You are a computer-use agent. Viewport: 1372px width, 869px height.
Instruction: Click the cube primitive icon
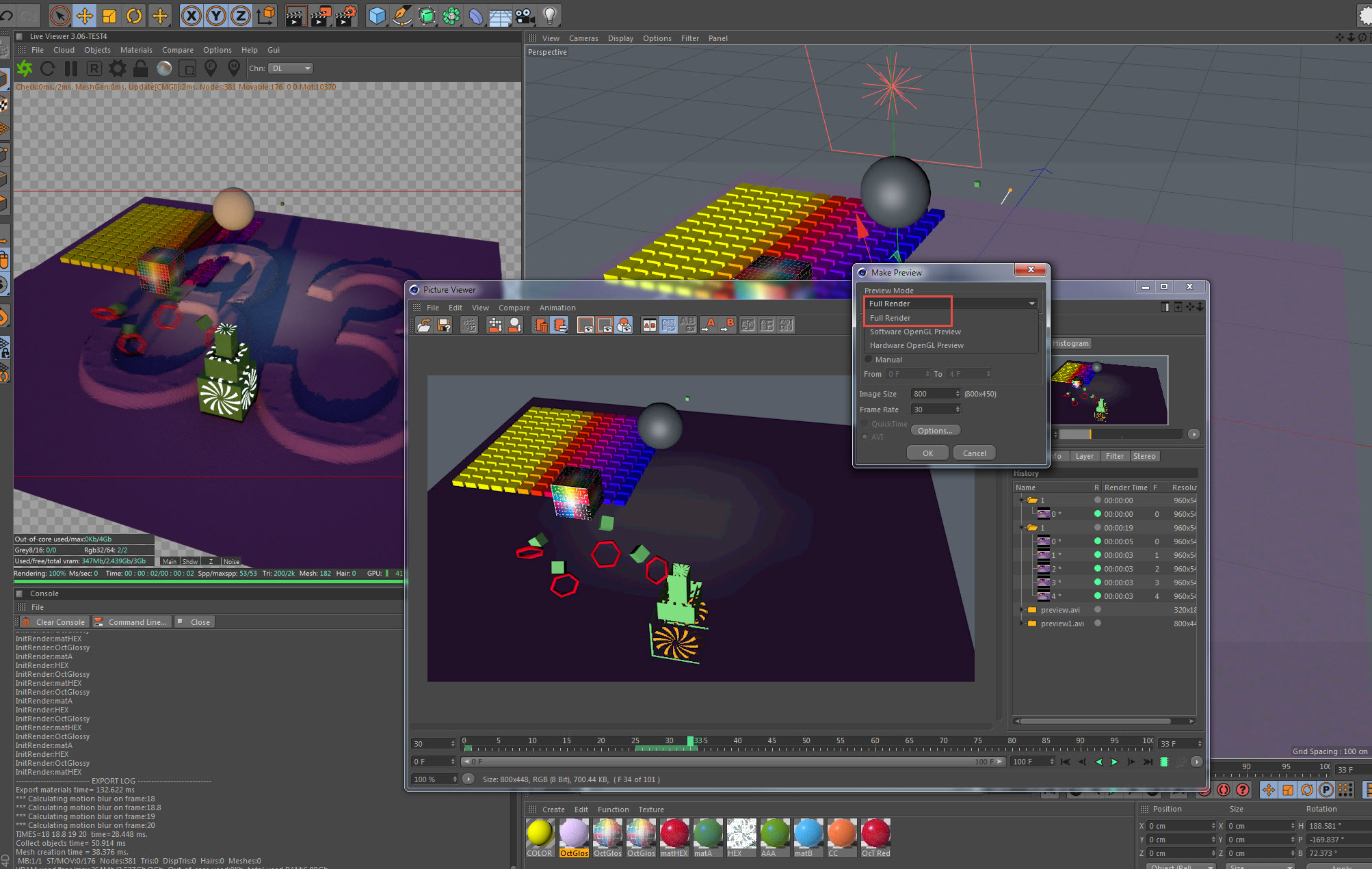(x=377, y=16)
